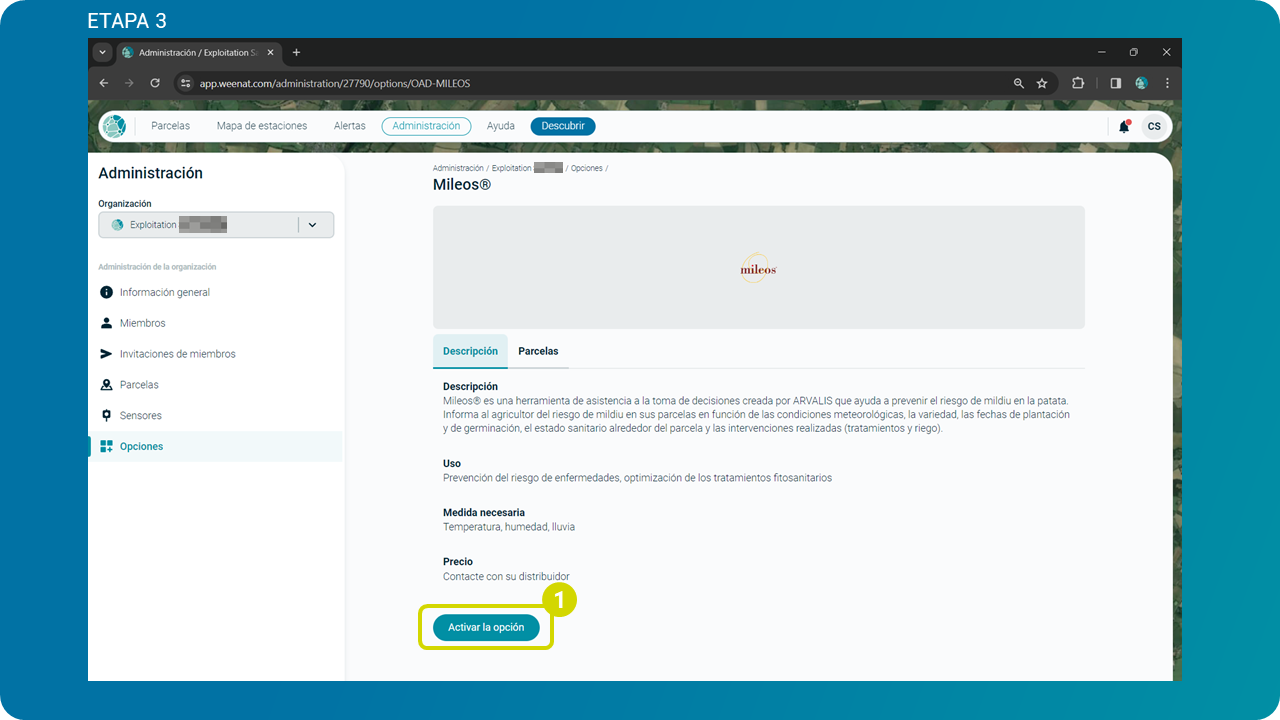Open the CS user avatar menu
The height and width of the screenshot is (720, 1280).
pos(1154,127)
